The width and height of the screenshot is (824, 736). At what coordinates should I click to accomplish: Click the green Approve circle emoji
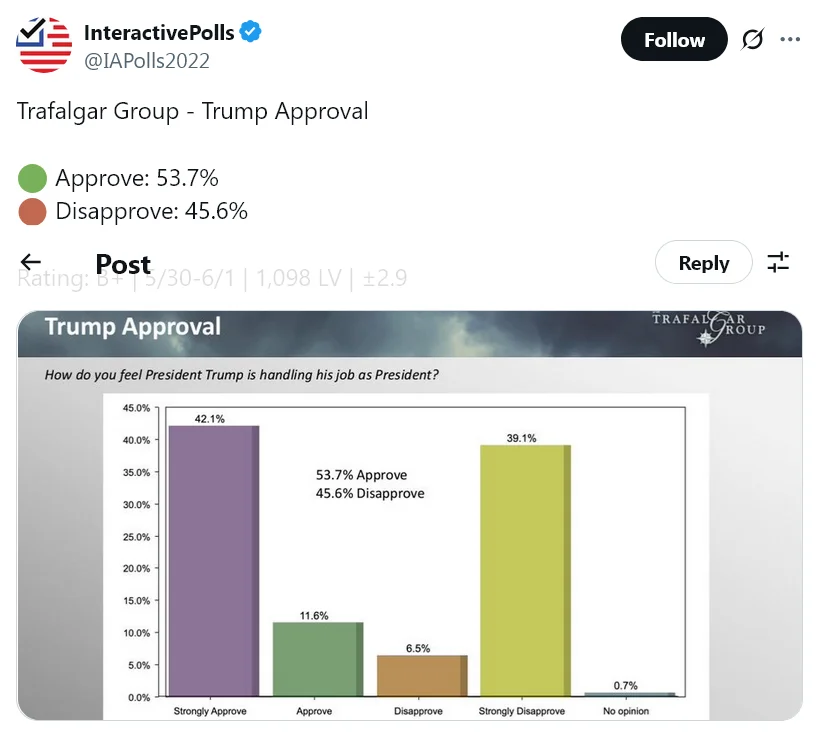(x=33, y=179)
